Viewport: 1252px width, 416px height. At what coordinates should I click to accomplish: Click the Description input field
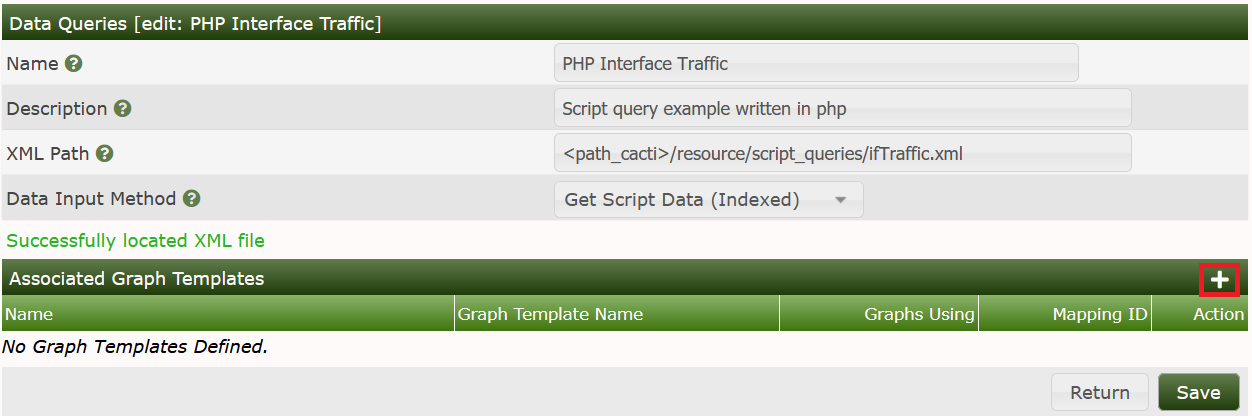point(842,108)
